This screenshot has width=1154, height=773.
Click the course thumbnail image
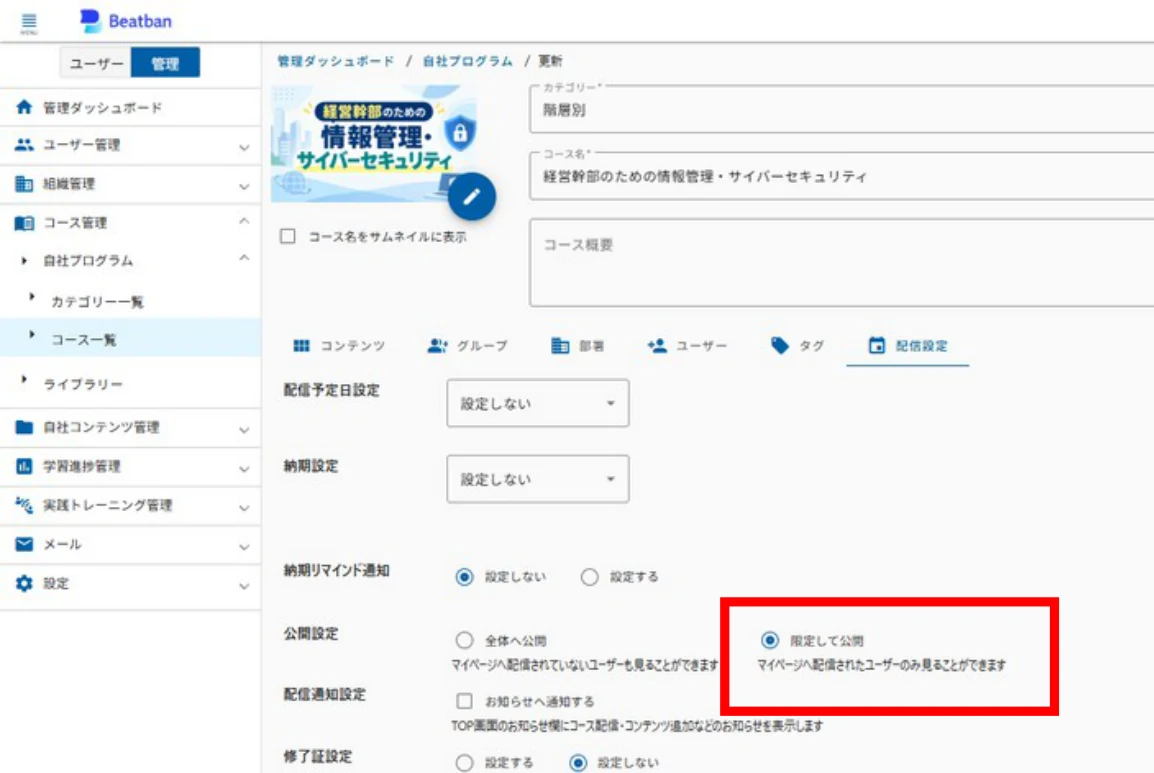click(x=373, y=144)
